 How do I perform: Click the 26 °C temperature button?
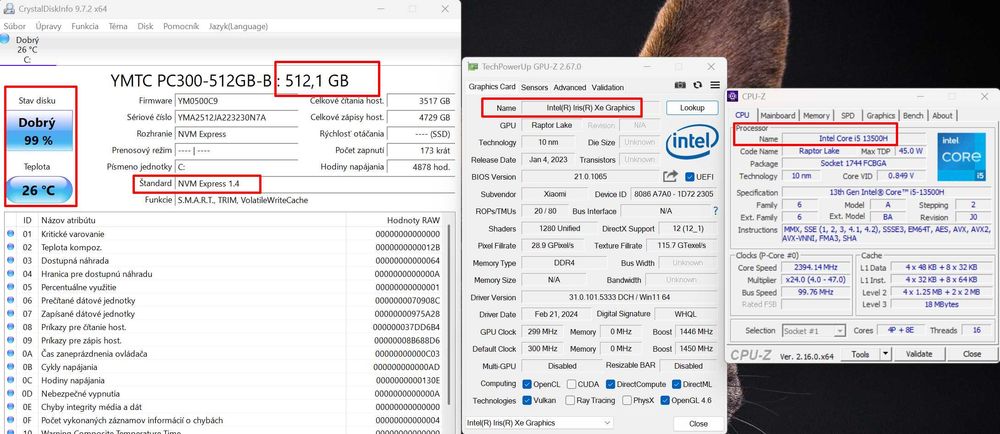[40, 190]
